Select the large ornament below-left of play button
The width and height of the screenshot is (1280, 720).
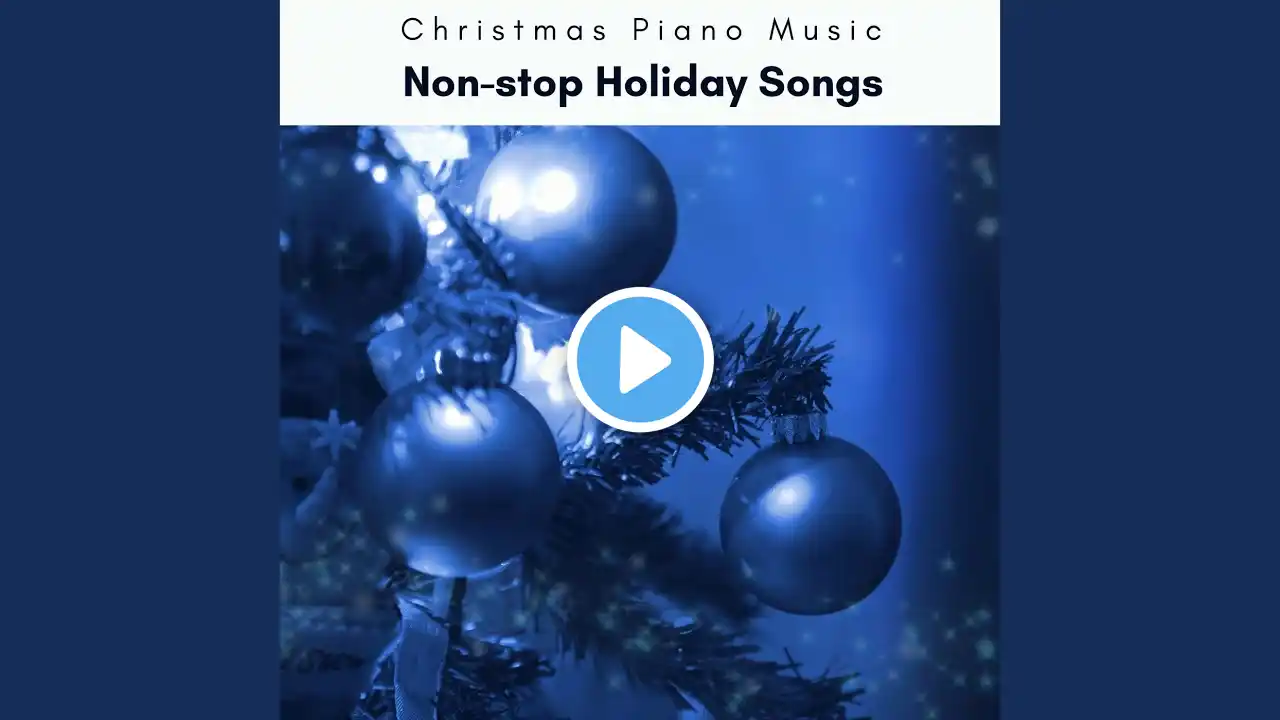(458, 475)
